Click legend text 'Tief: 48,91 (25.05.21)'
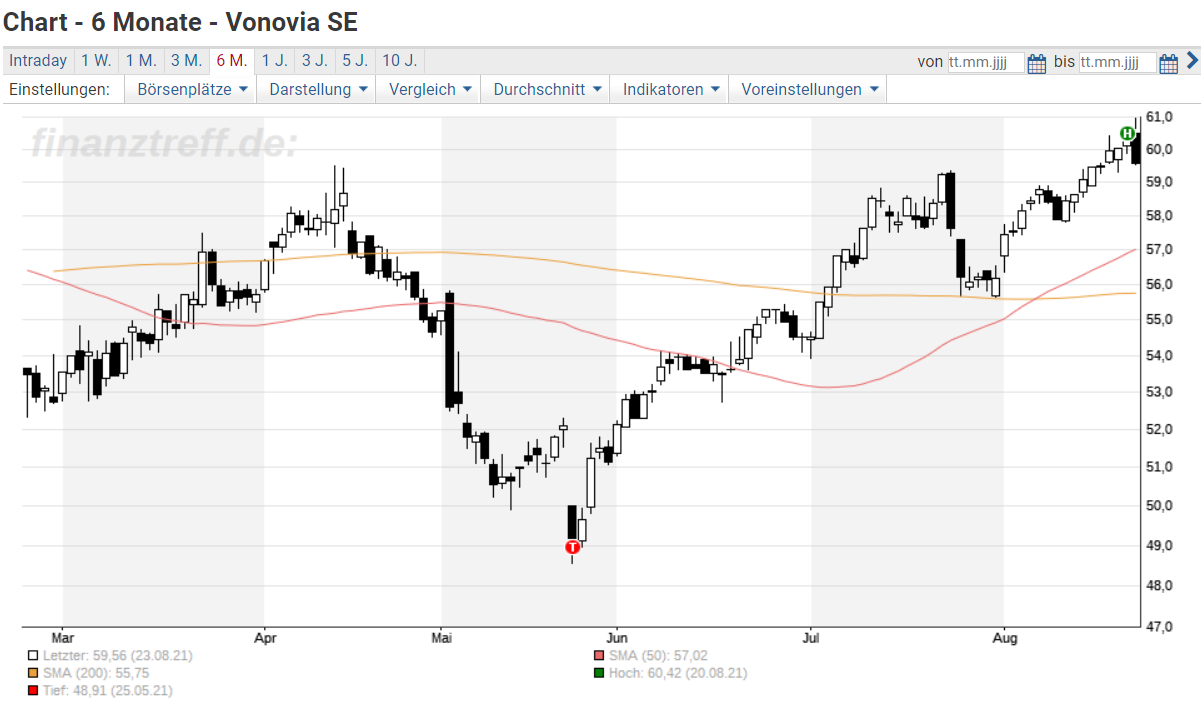Screen dimensions: 1201x711 108,690
